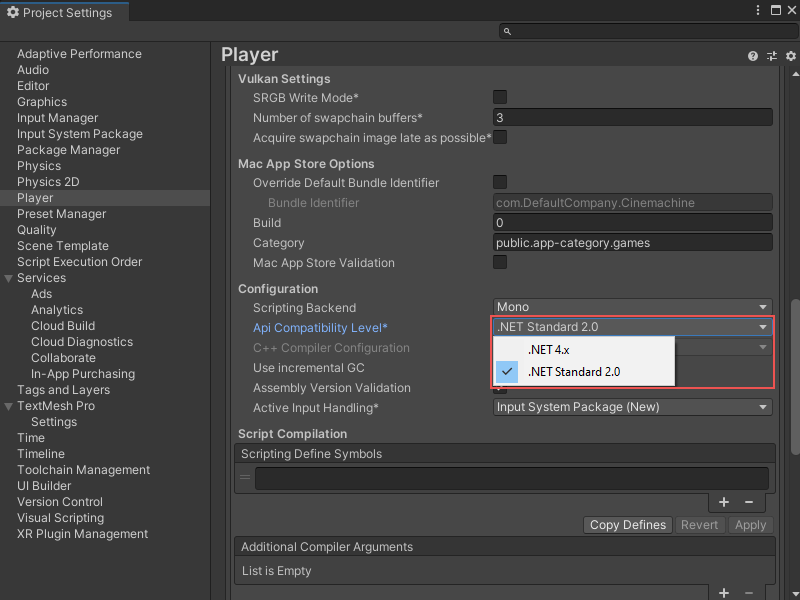The image size is (800, 600).
Task: Click the Copy Defines button
Action: pos(627,525)
